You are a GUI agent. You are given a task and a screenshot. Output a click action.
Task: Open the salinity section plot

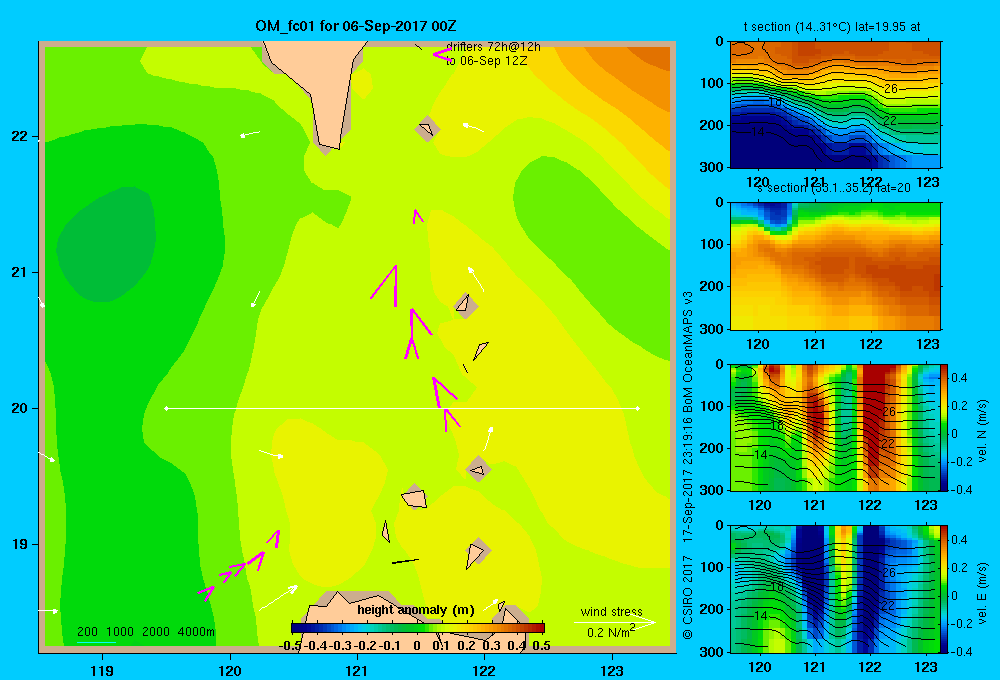coord(835,266)
